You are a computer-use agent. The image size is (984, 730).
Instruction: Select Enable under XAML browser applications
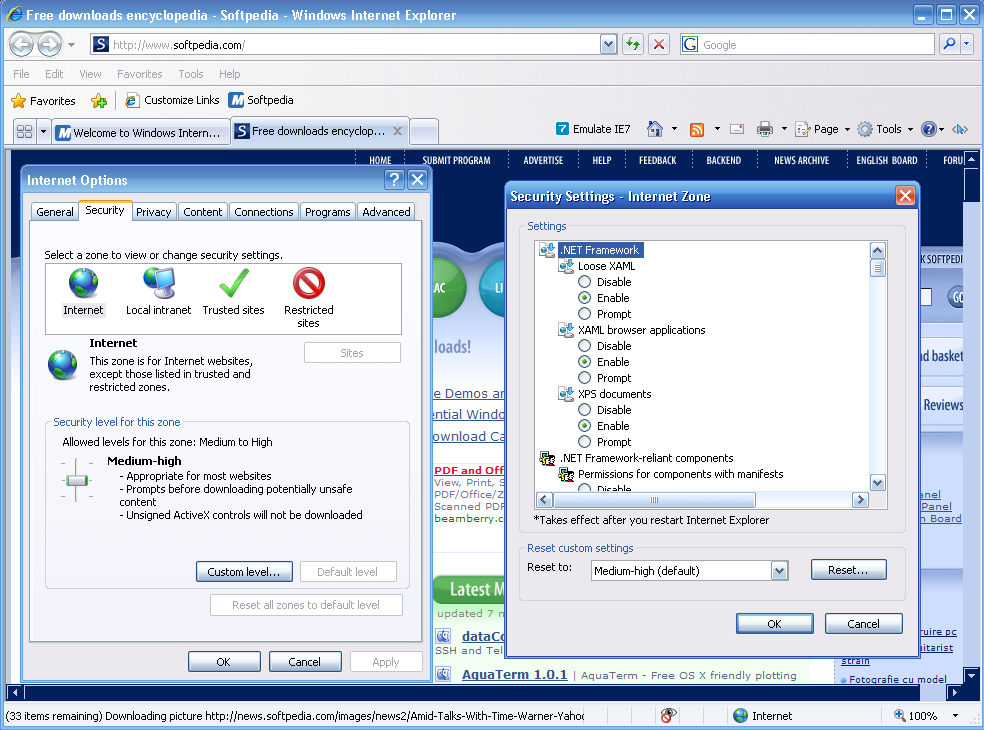pos(584,362)
